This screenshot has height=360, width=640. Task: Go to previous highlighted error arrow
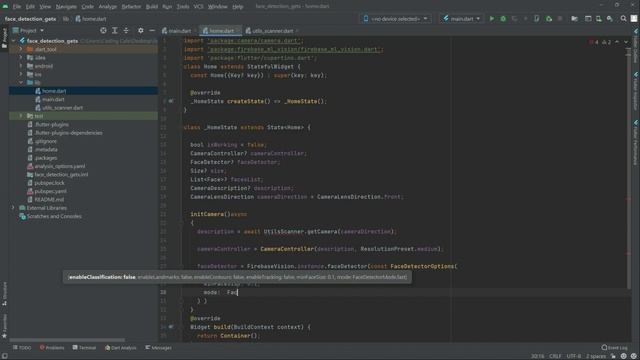(x=617, y=42)
